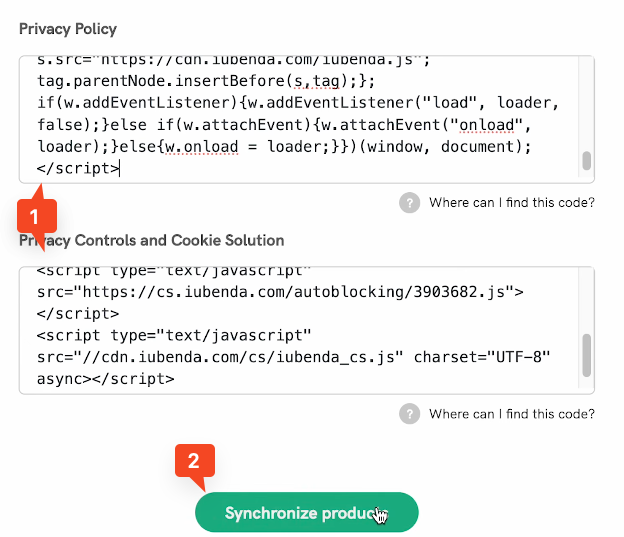Open the code help link below Privacy Policy
This screenshot has height=537, width=624.
tap(511, 203)
